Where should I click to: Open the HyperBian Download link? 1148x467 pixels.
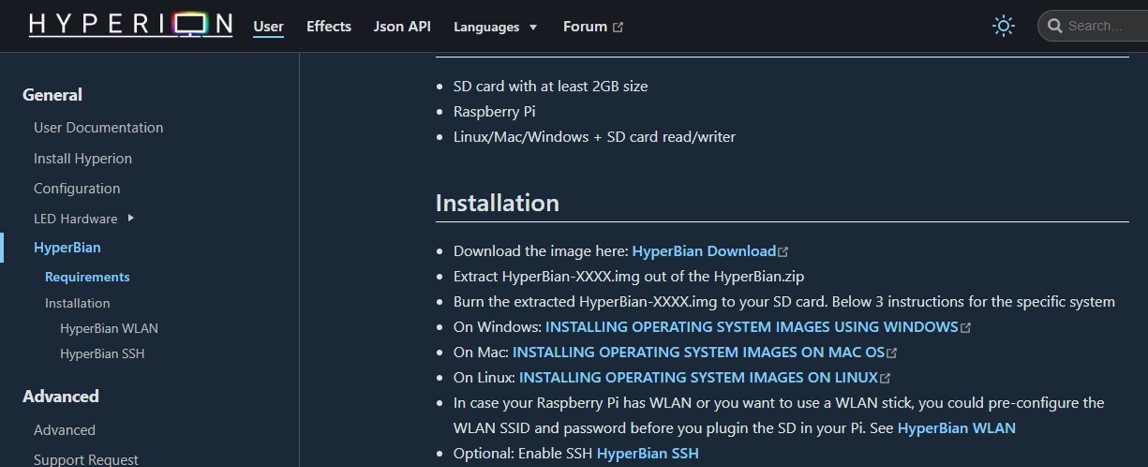(x=704, y=251)
